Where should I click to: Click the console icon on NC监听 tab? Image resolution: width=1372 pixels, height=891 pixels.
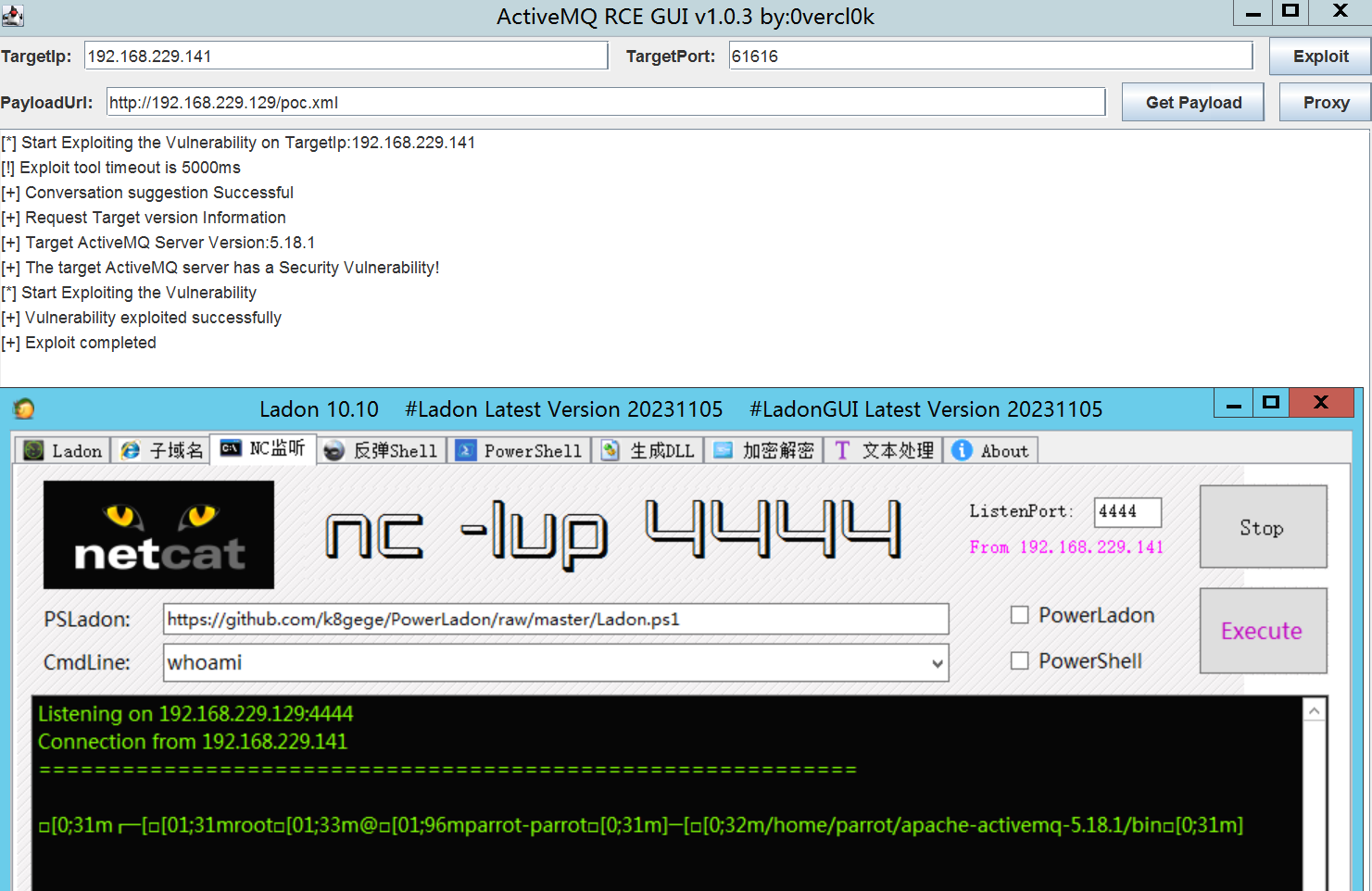tap(231, 448)
